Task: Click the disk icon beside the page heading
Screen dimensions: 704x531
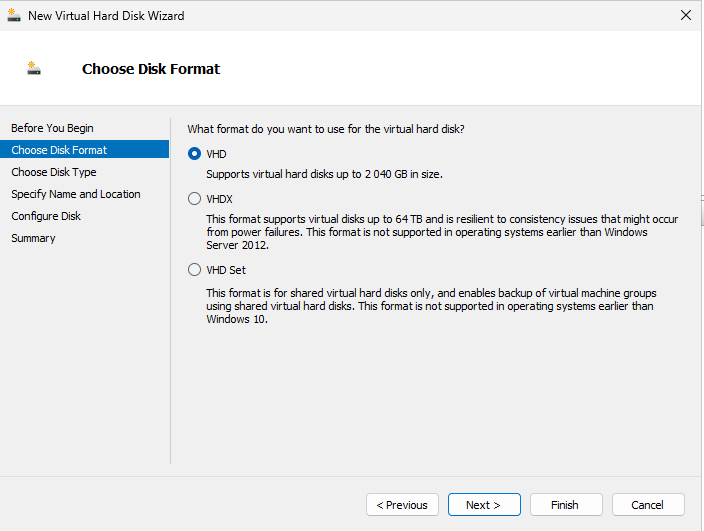Action: coord(34,69)
